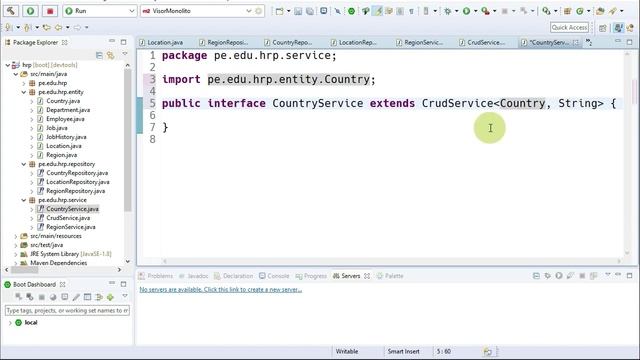The width and height of the screenshot is (640, 360).
Task: Click Boot Dashboard stop icon
Action: tap(41, 297)
